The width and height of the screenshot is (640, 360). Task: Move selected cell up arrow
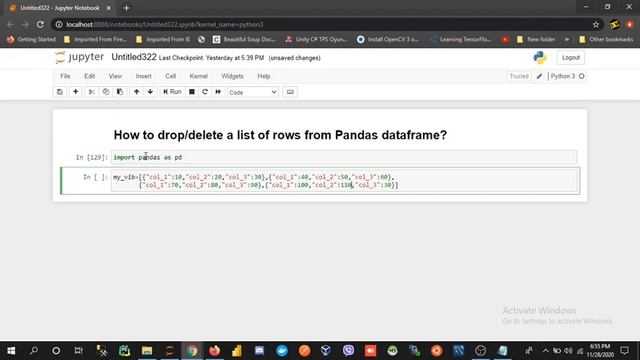136,92
